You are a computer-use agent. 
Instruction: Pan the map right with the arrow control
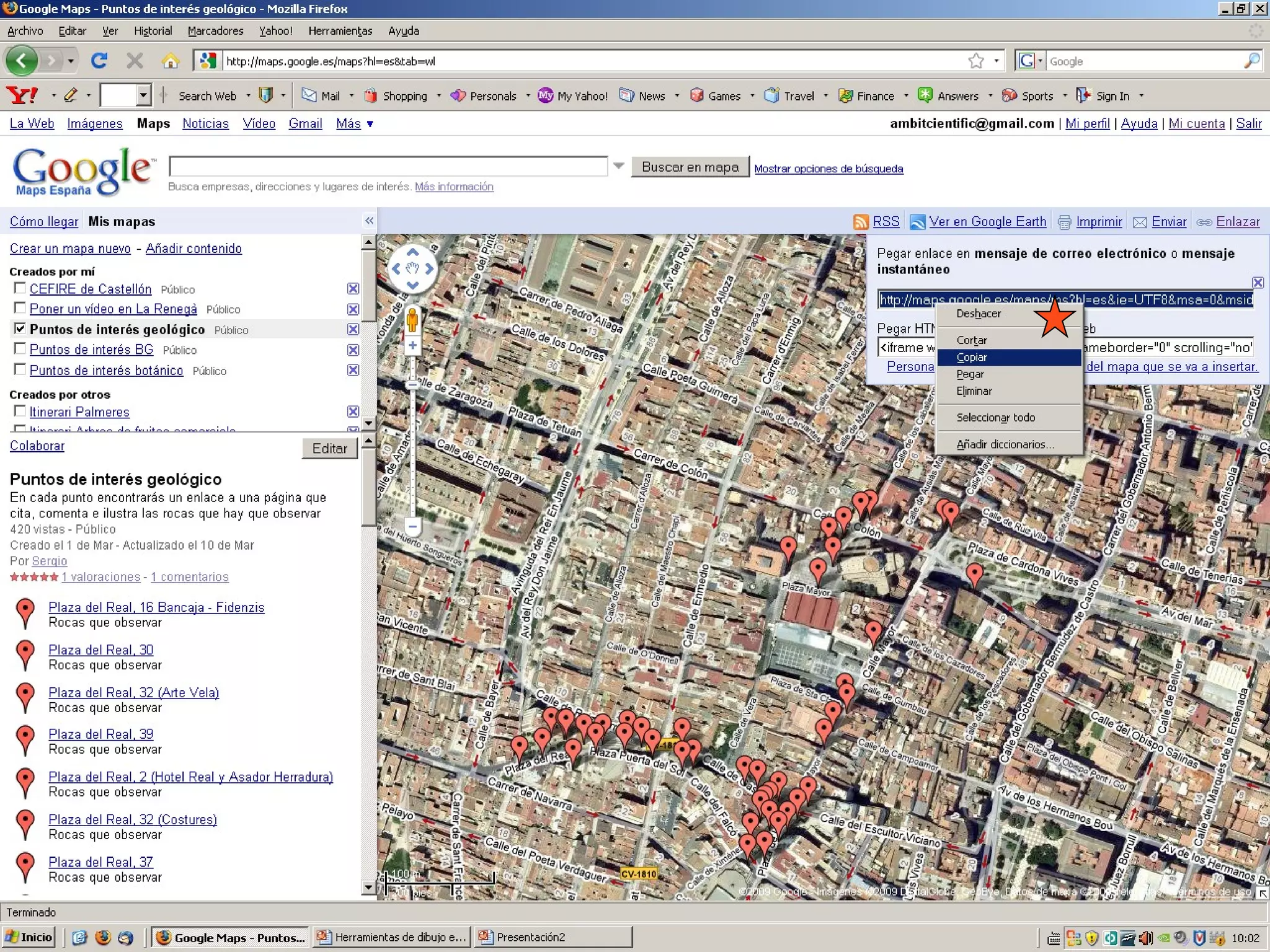point(429,268)
